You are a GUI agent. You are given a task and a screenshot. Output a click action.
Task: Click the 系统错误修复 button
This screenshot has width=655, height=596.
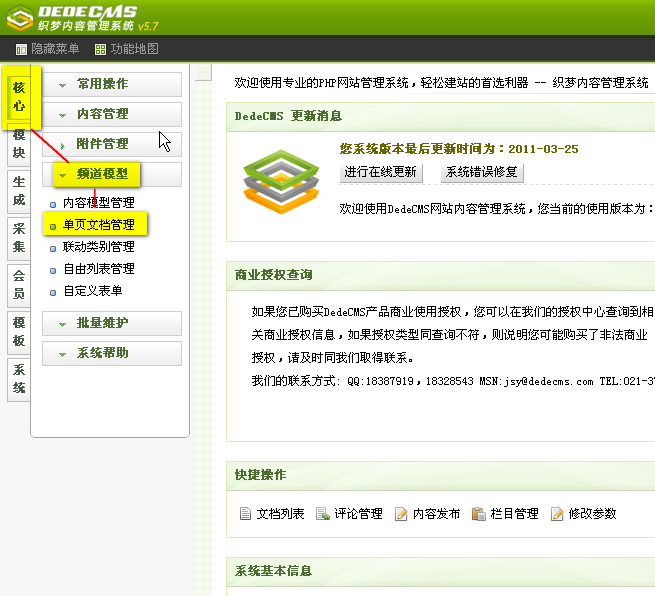[x=482, y=172]
